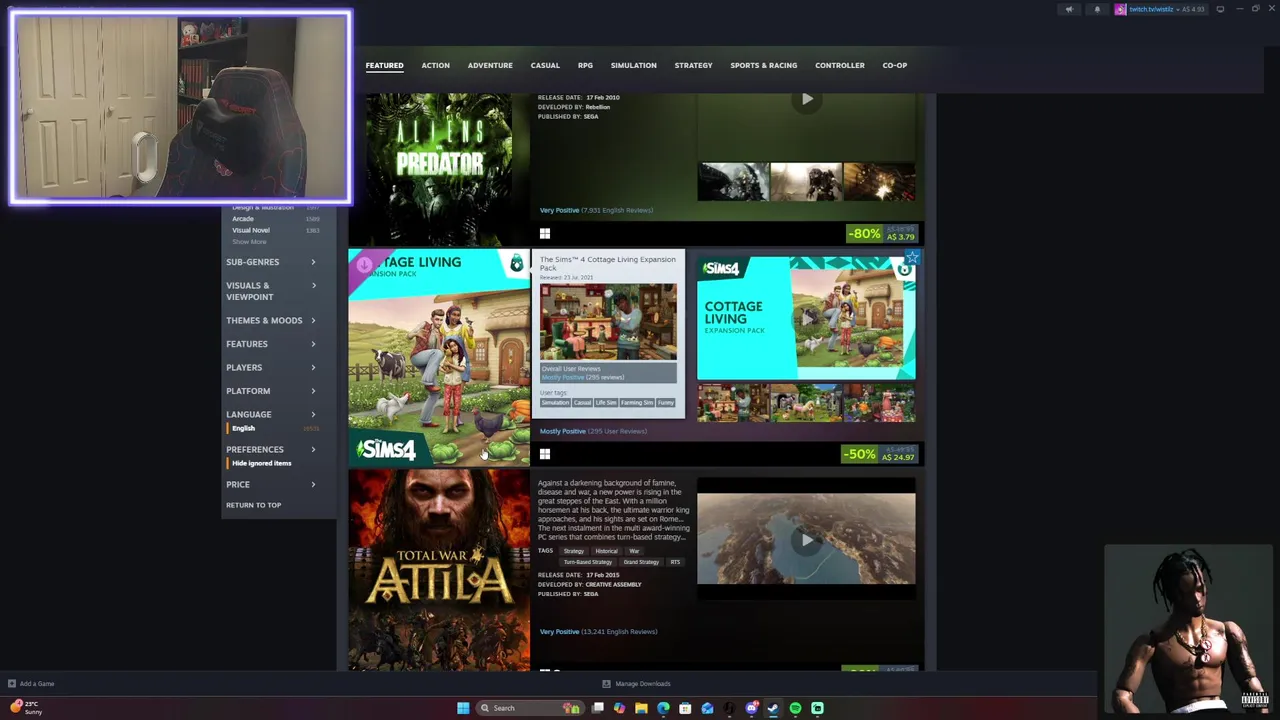Open Task View in the taskbar

coord(597,708)
